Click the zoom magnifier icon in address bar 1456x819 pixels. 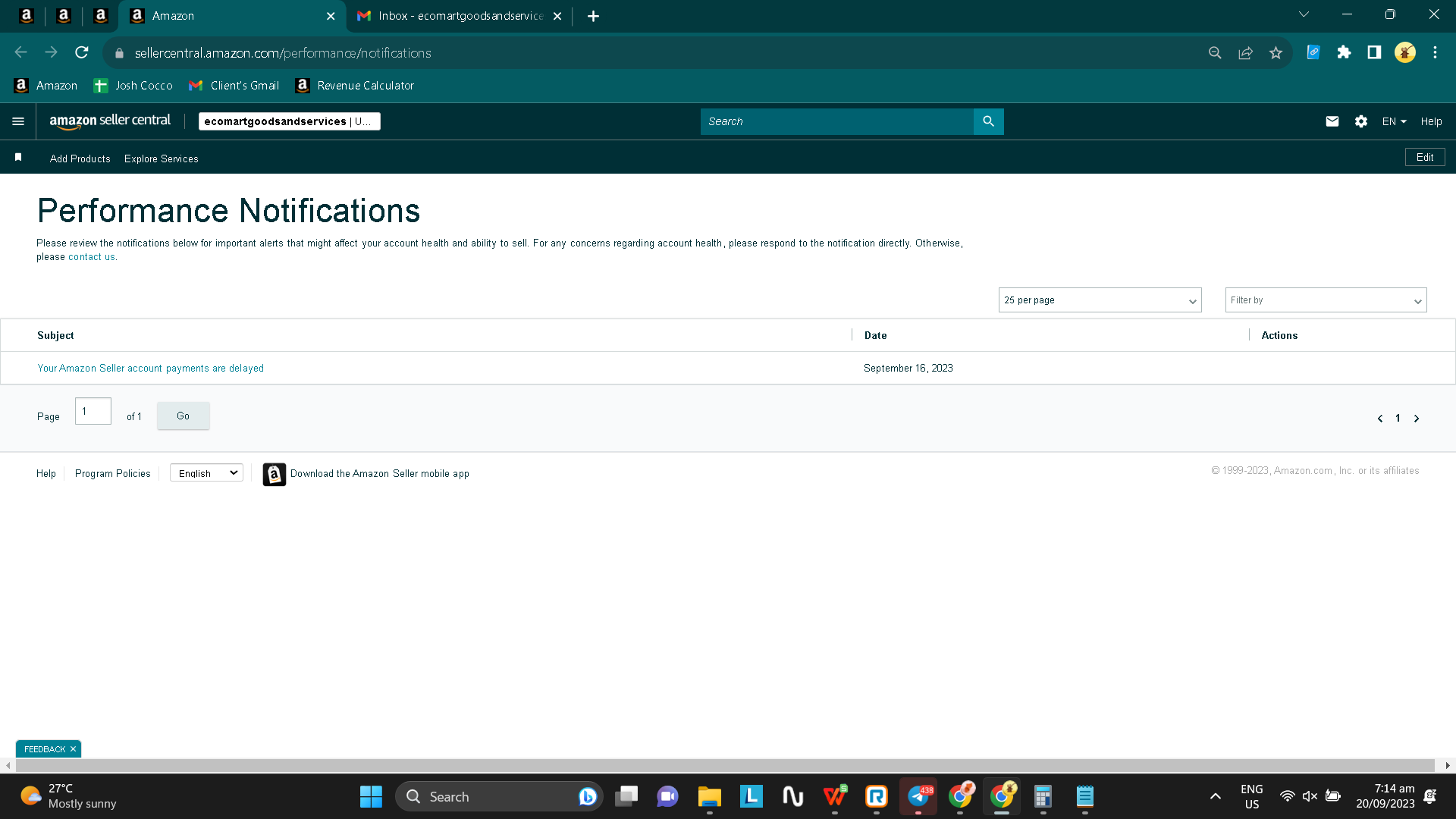point(1215,52)
